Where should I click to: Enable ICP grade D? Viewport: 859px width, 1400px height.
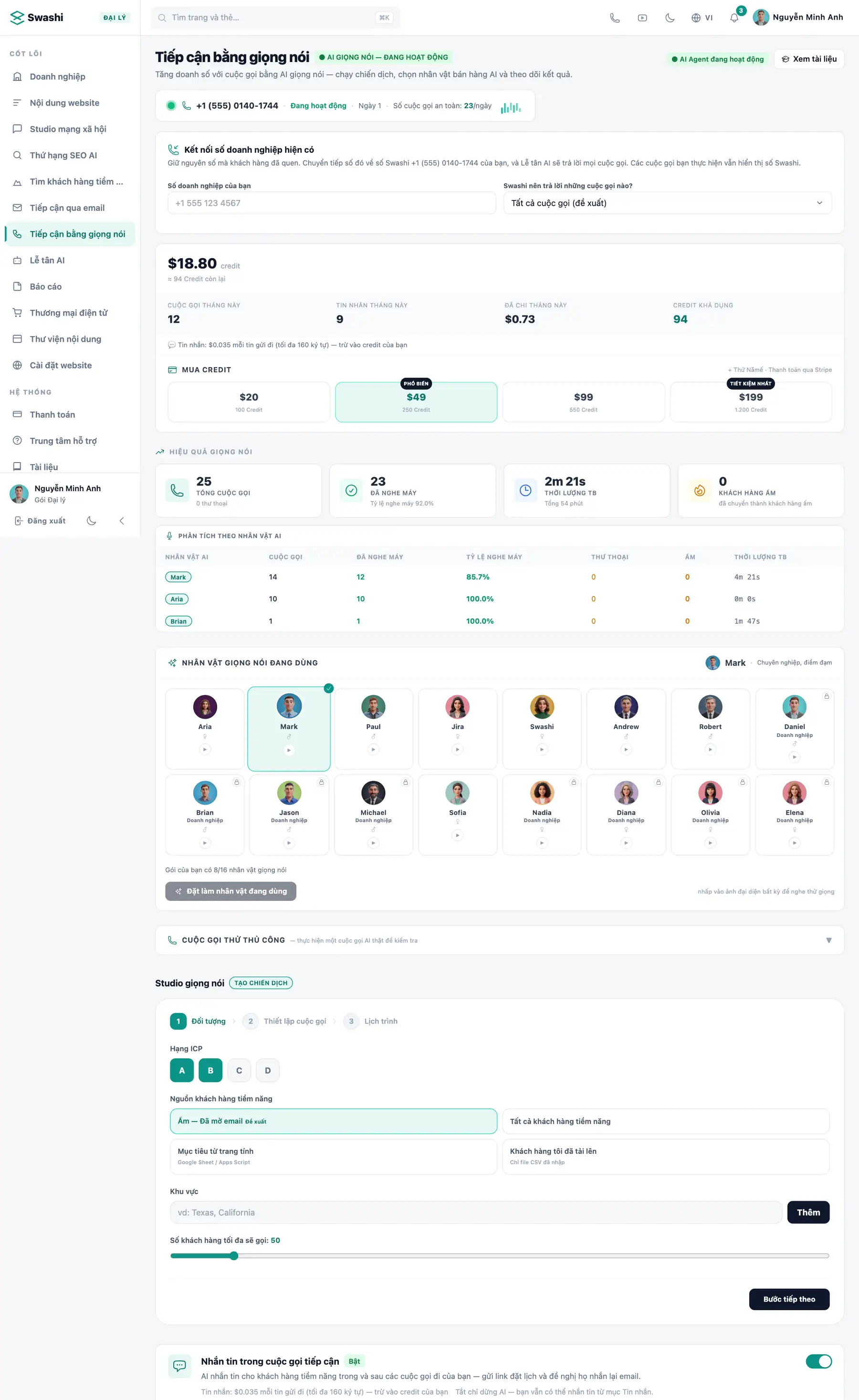tap(268, 1071)
